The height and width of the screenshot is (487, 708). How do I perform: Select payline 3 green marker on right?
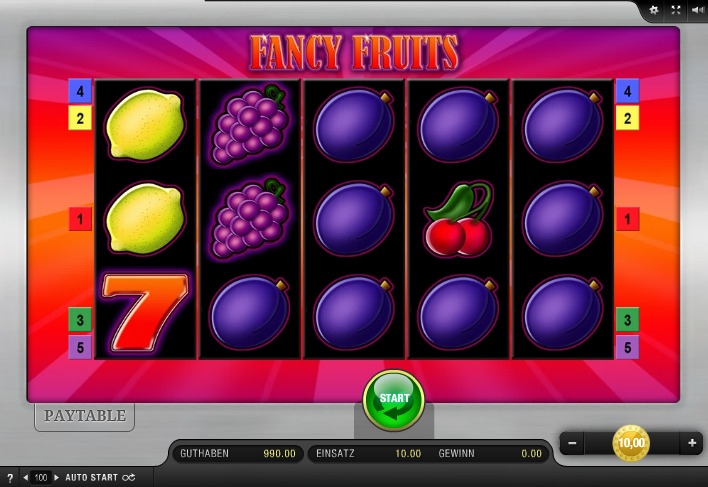pos(628,320)
